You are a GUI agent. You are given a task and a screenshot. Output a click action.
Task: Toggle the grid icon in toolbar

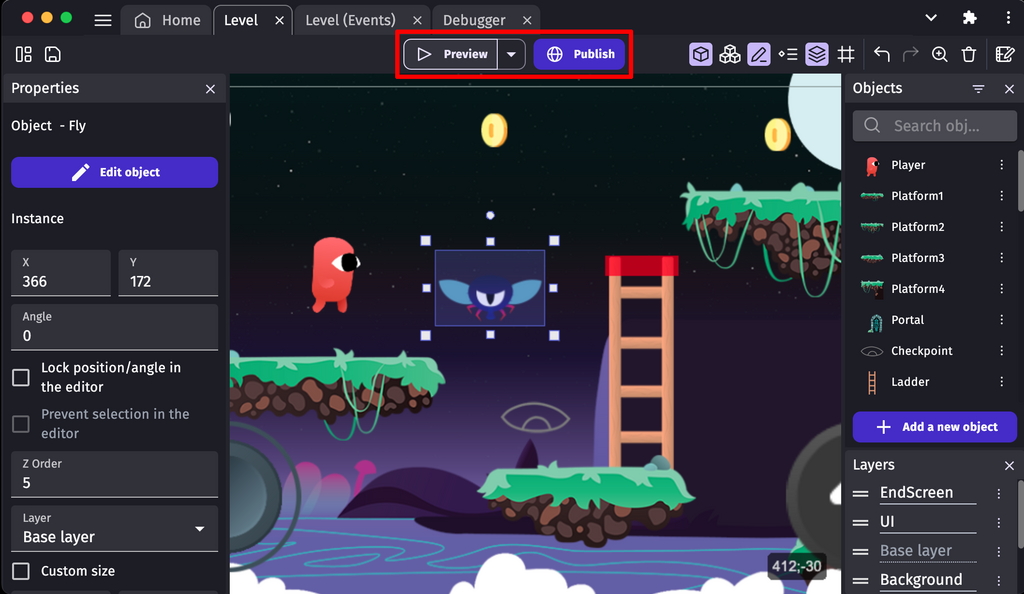846,54
